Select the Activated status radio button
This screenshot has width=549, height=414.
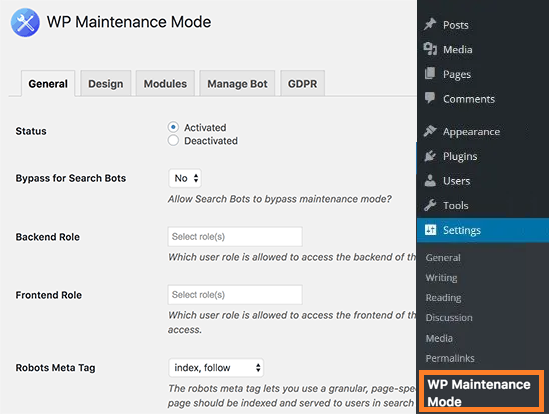173,127
